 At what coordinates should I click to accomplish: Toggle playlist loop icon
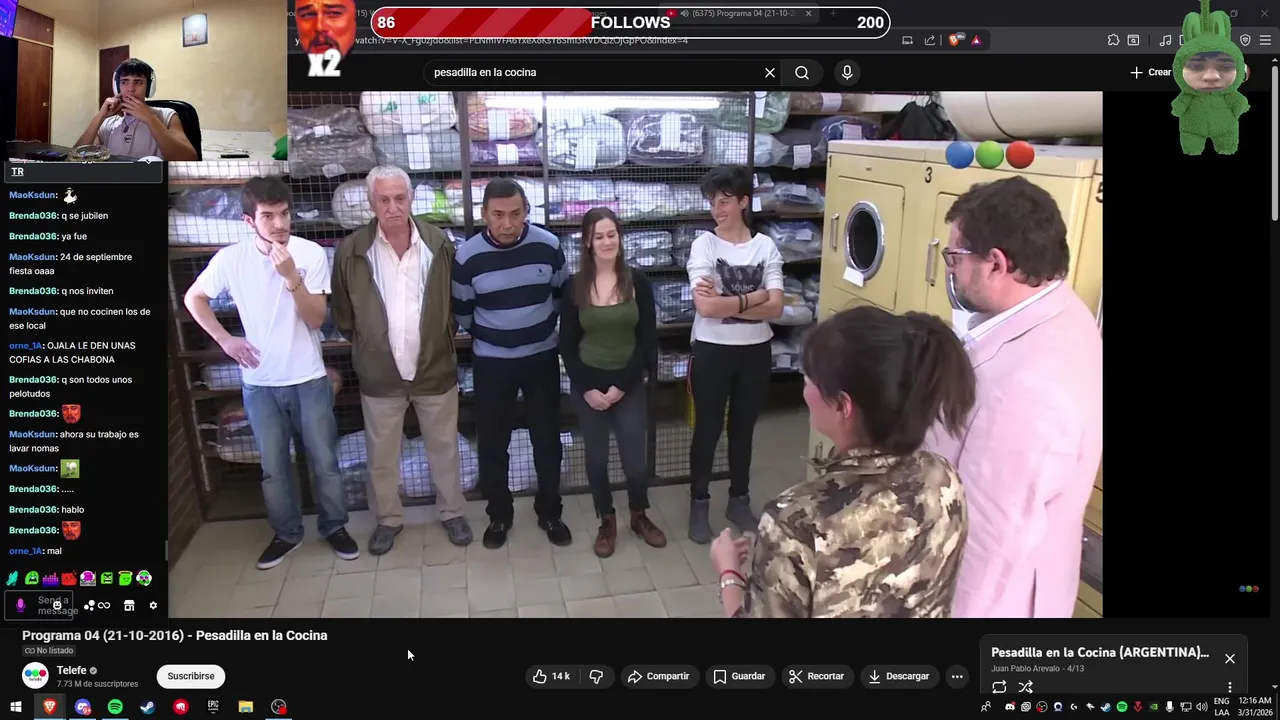tap(999, 687)
